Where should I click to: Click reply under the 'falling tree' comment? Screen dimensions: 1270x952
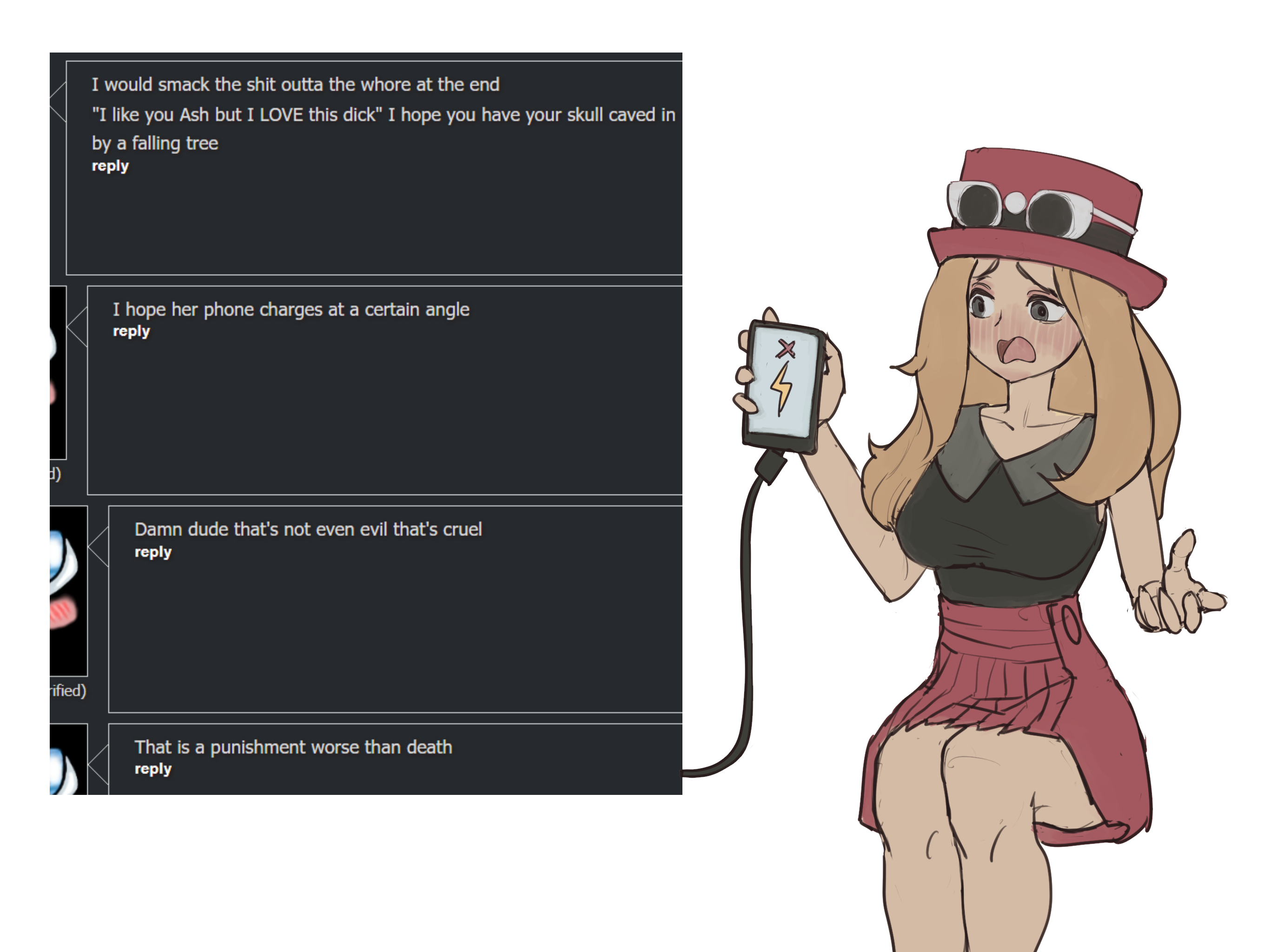point(110,166)
